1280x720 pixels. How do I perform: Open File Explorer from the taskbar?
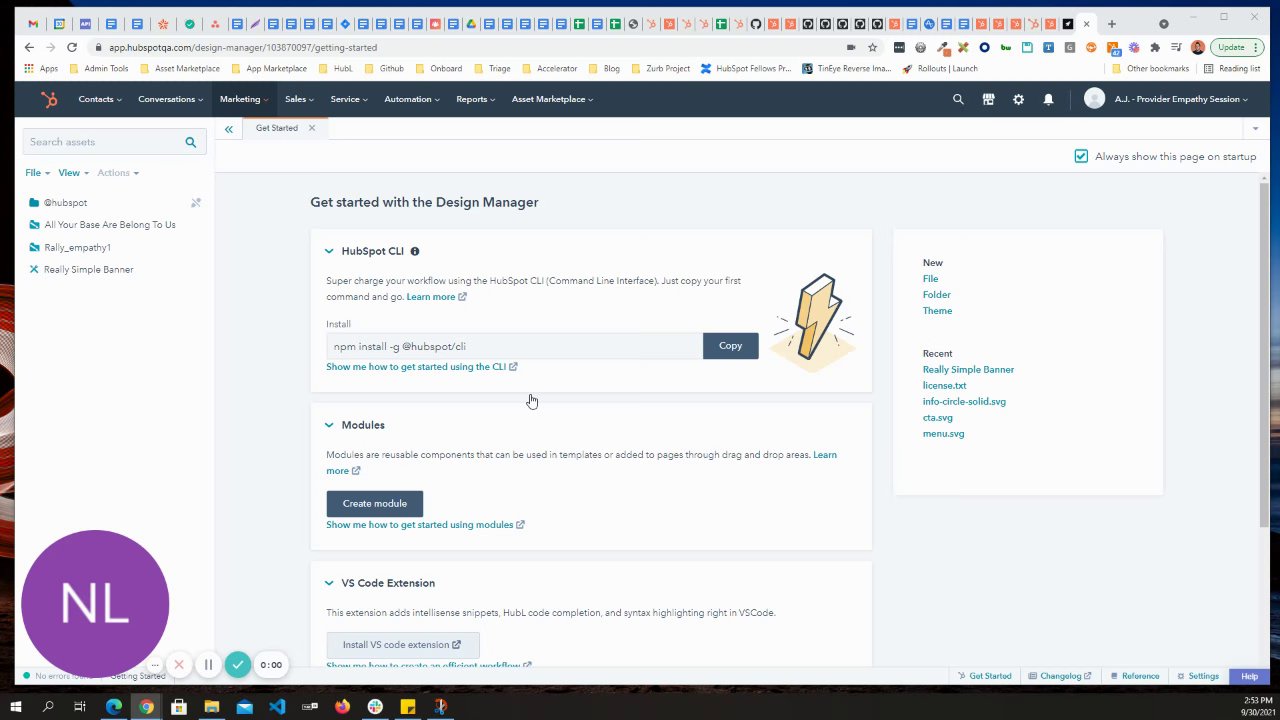pyautogui.click(x=212, y=706)
